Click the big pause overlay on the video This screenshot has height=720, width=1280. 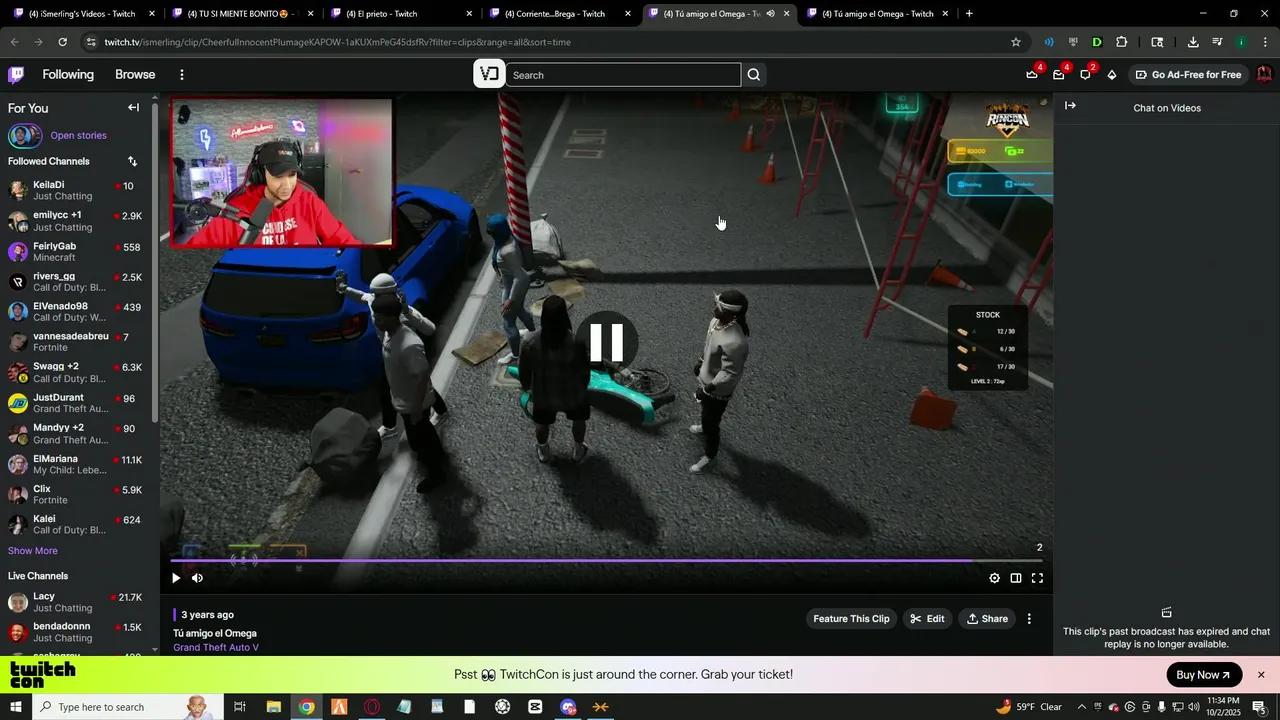606,342
